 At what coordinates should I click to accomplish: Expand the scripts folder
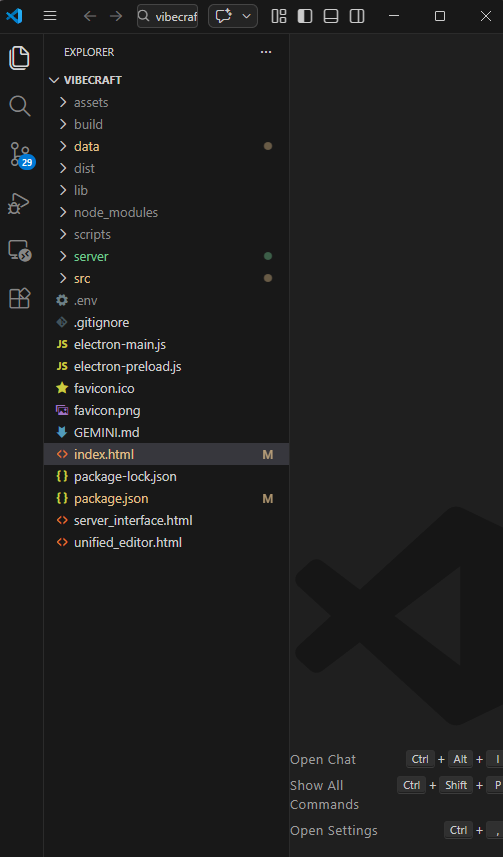pyautogui.click(x=166, y=234)
